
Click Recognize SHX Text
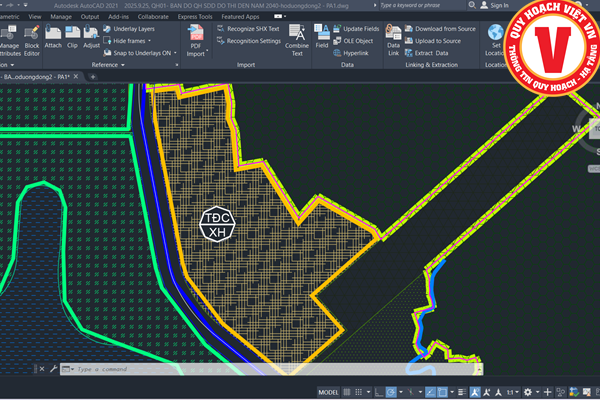(x=251, y=29)
